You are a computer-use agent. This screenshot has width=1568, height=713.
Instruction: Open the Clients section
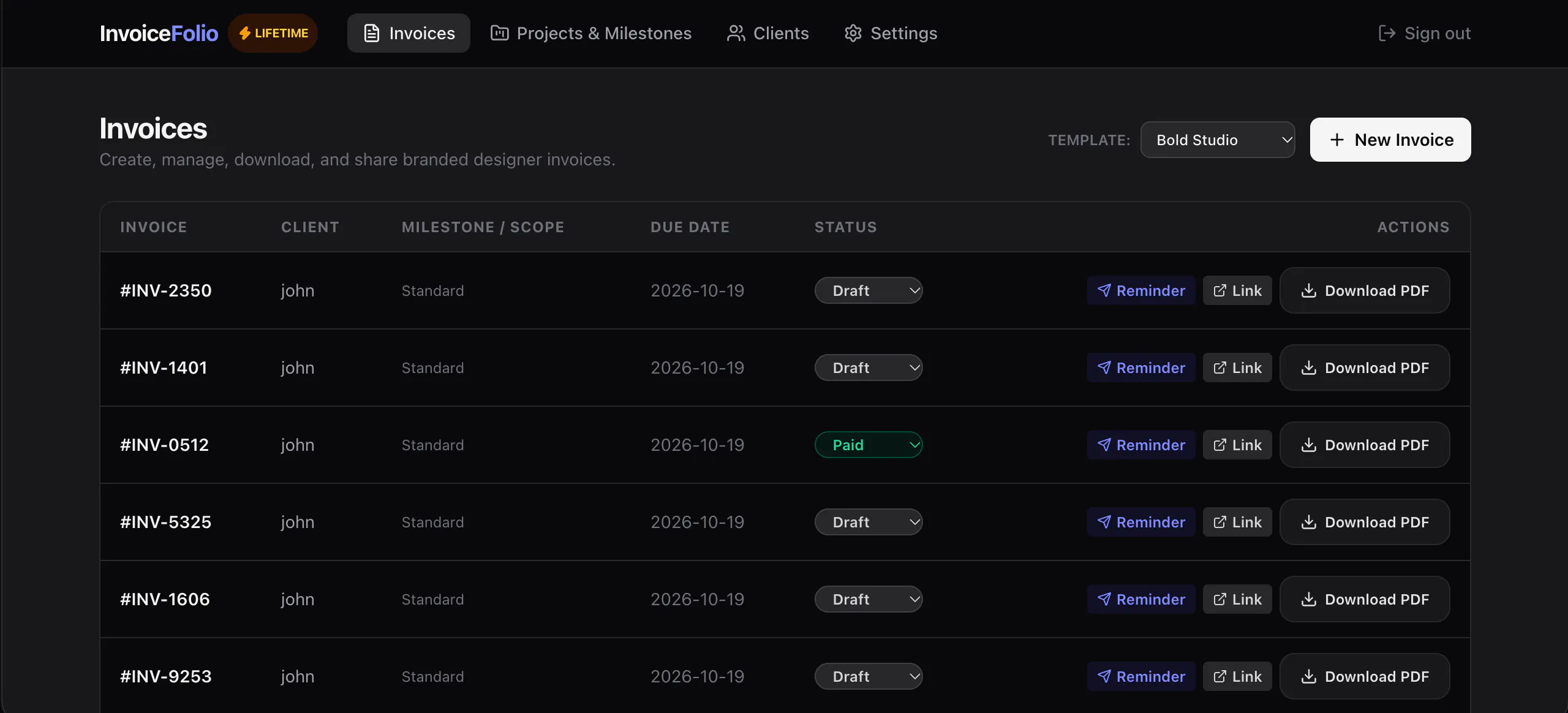click(x=767, y=33)
